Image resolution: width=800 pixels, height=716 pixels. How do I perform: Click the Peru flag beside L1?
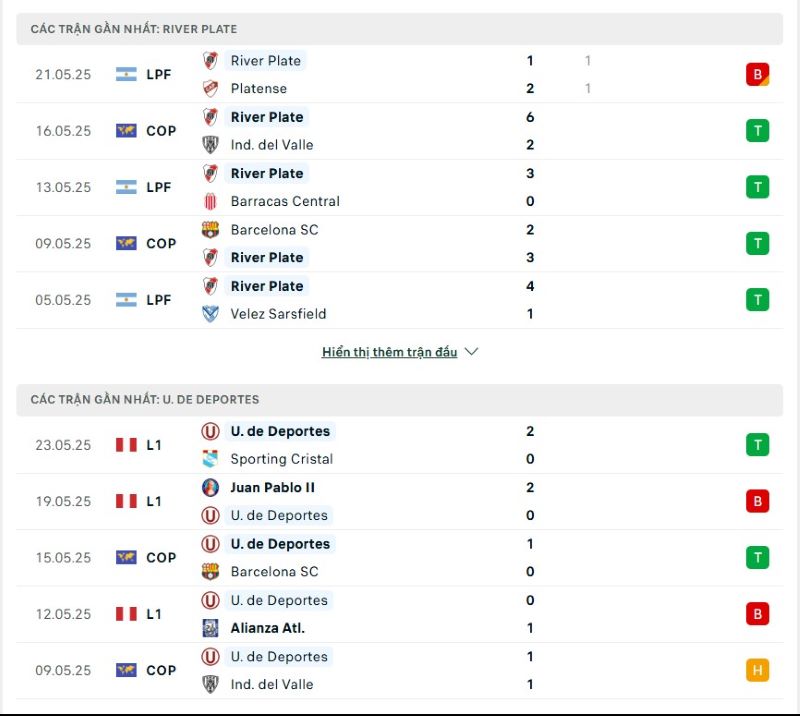pyautogui.click(x=125, y=445)
